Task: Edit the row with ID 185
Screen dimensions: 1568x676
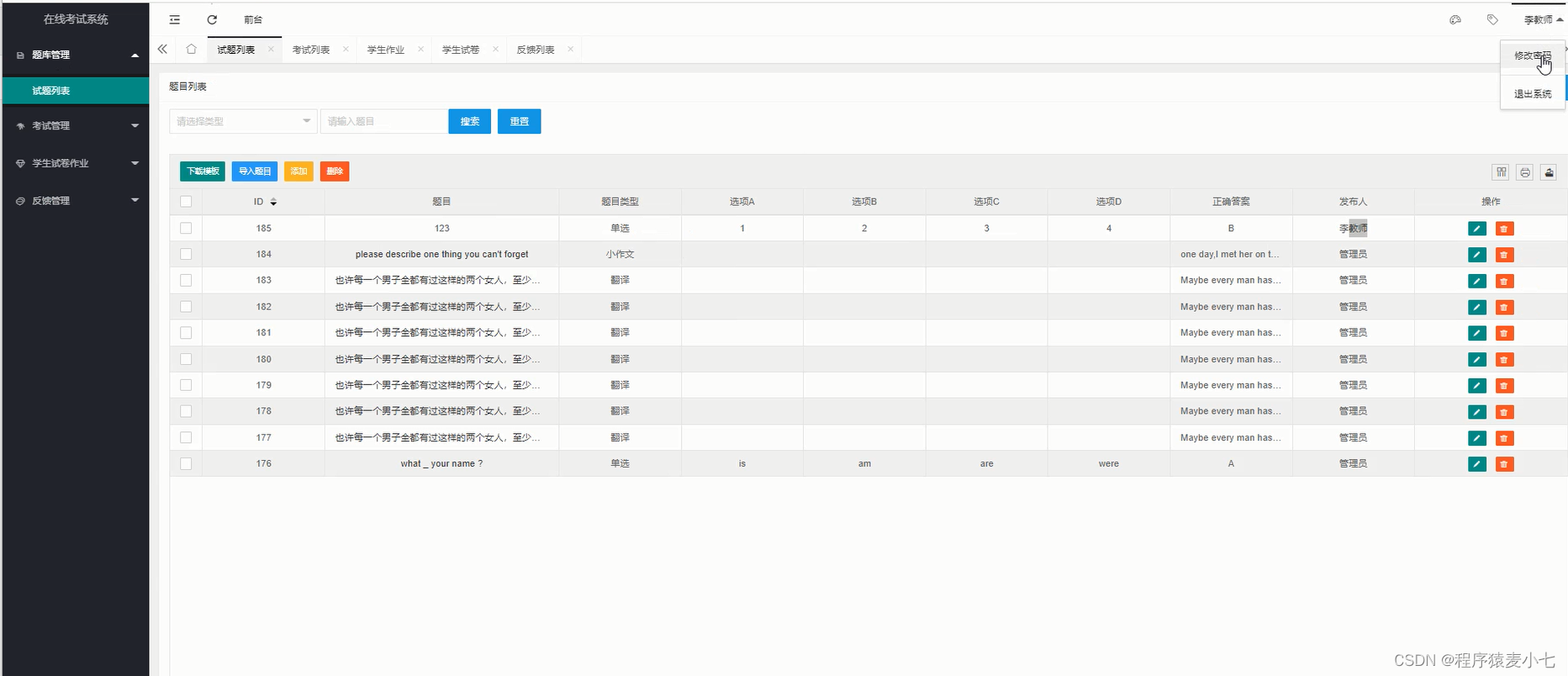Action: (x=1477, y=229)
